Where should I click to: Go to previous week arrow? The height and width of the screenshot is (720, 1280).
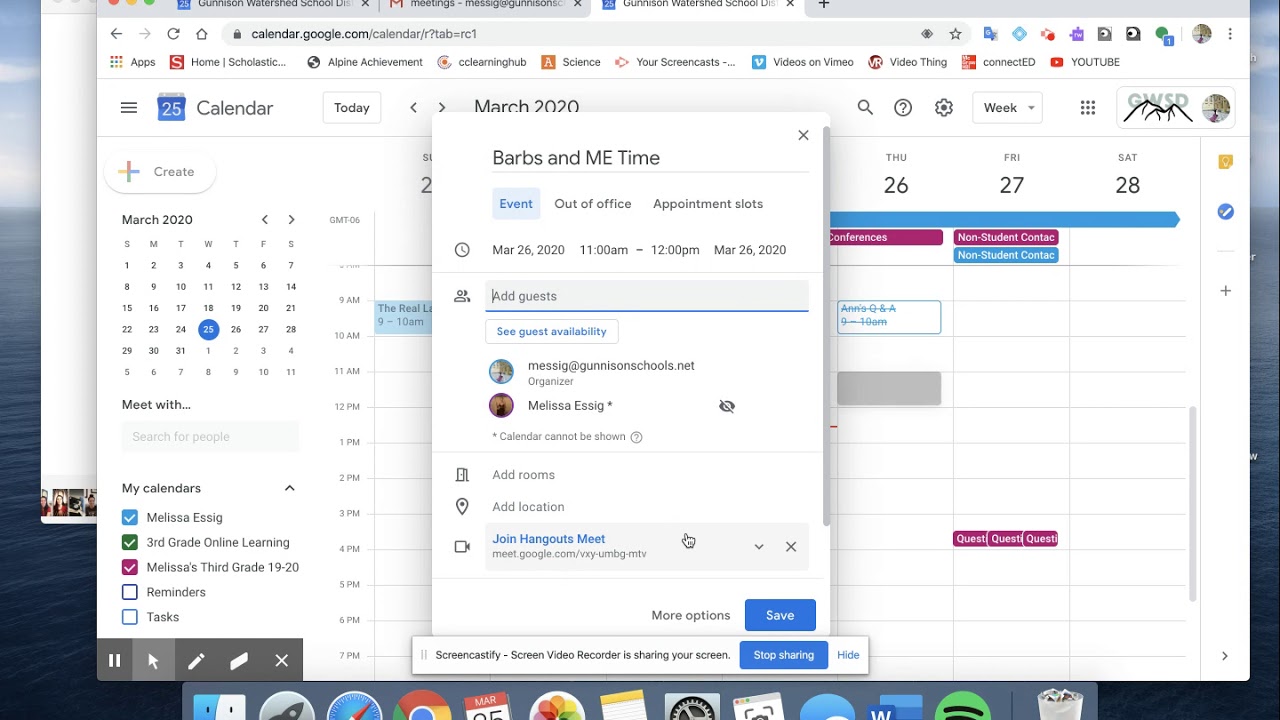click(x=413, y=108)
